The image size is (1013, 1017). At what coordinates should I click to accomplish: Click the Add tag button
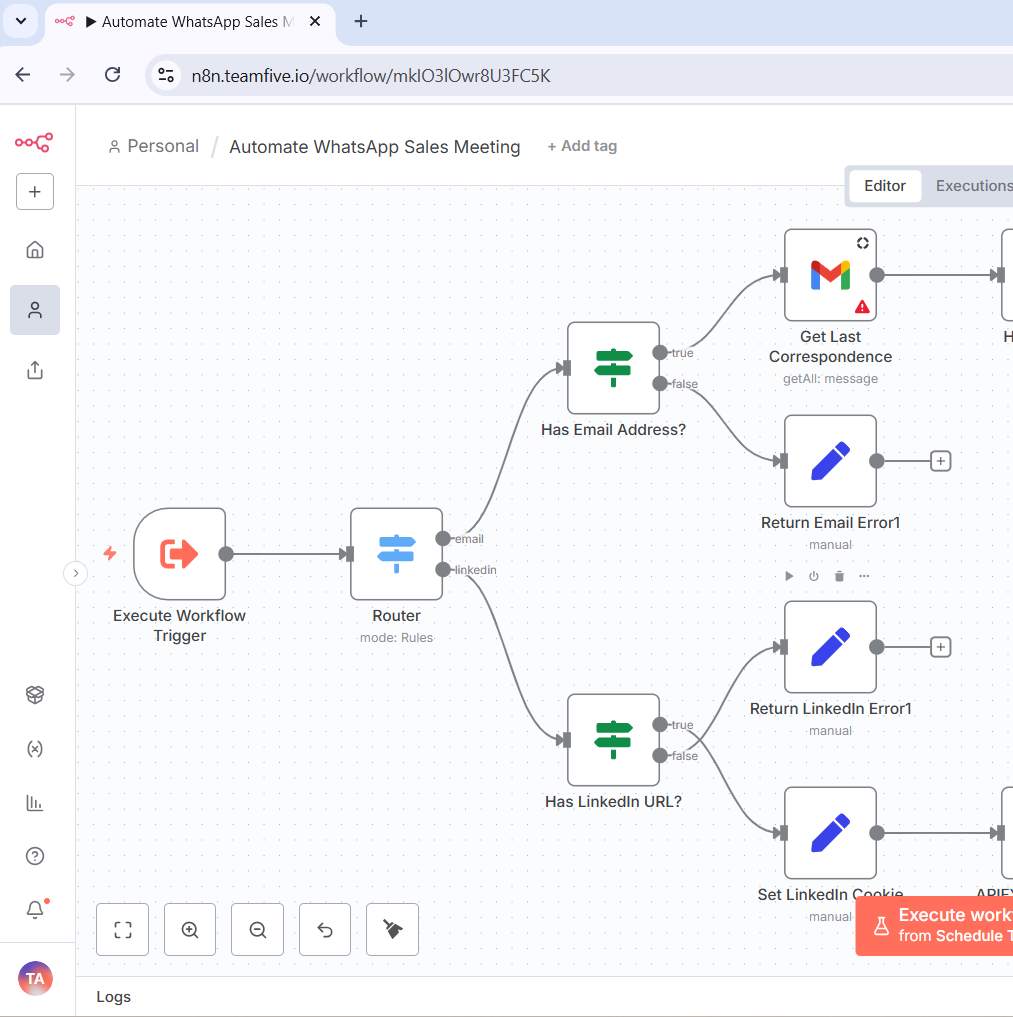tap(582, 146)
